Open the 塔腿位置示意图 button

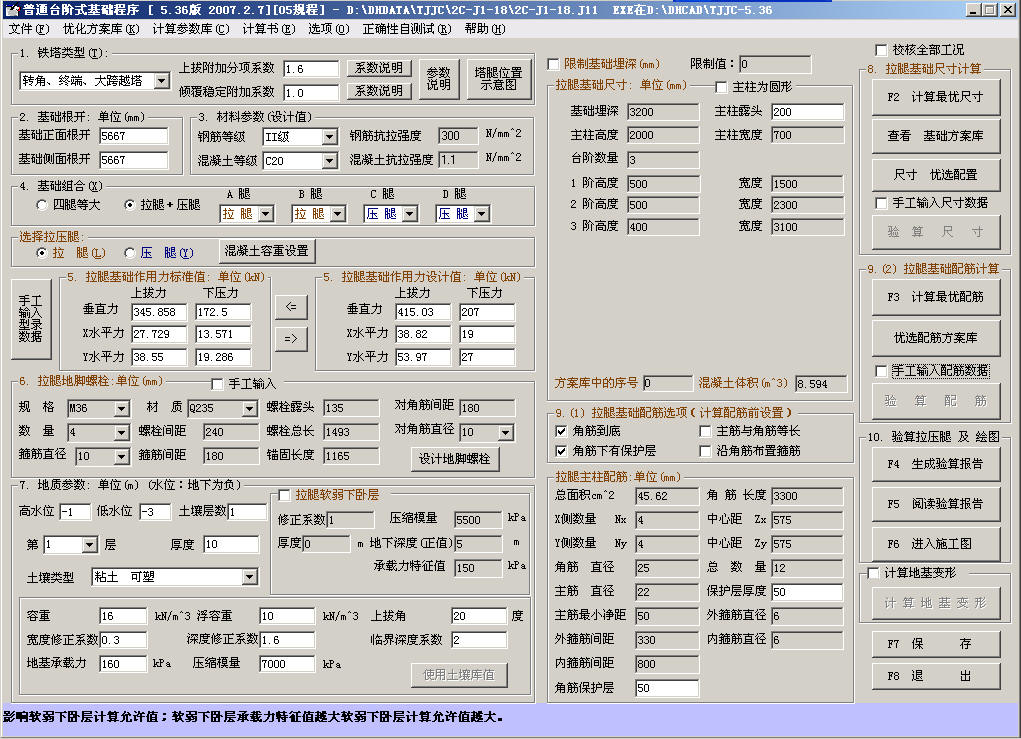tap(499, 79)
